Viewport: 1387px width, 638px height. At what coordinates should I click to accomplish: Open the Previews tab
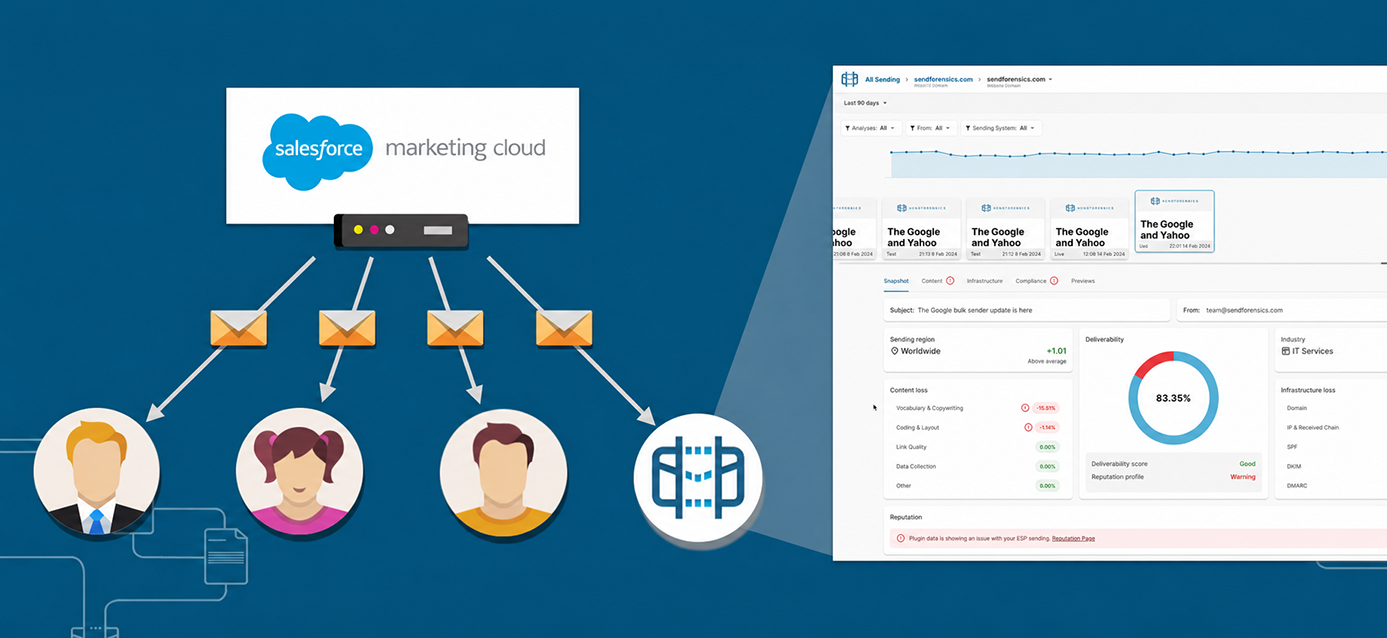click(1083, 281)
